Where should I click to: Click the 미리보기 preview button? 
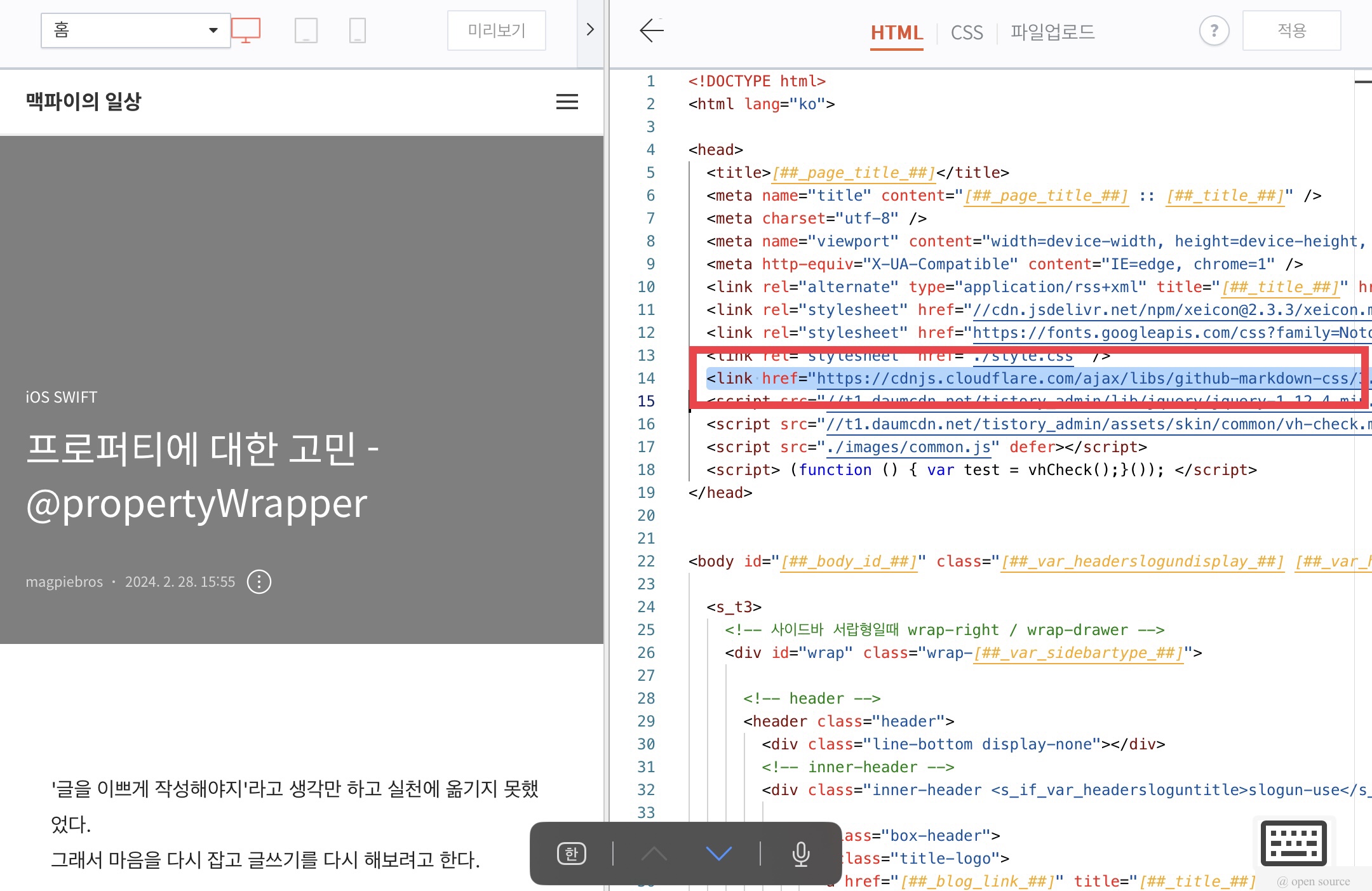(496, 30)
